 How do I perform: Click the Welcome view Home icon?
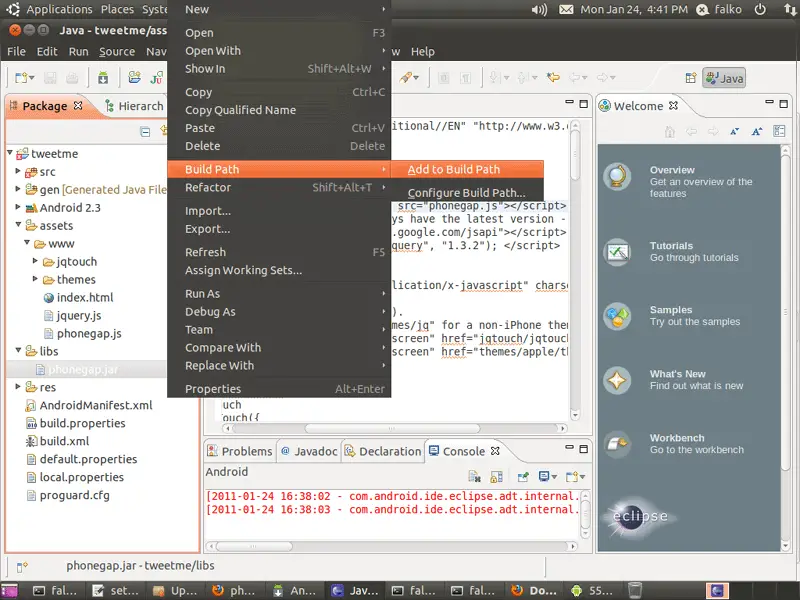click(670, 132)
